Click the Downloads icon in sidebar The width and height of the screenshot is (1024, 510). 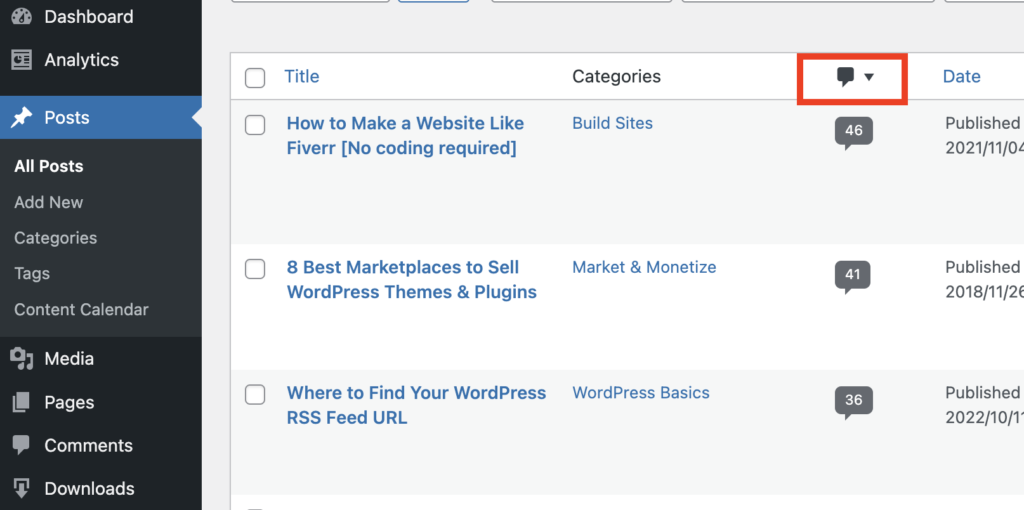pyautogui.click(x=22, y=488)
